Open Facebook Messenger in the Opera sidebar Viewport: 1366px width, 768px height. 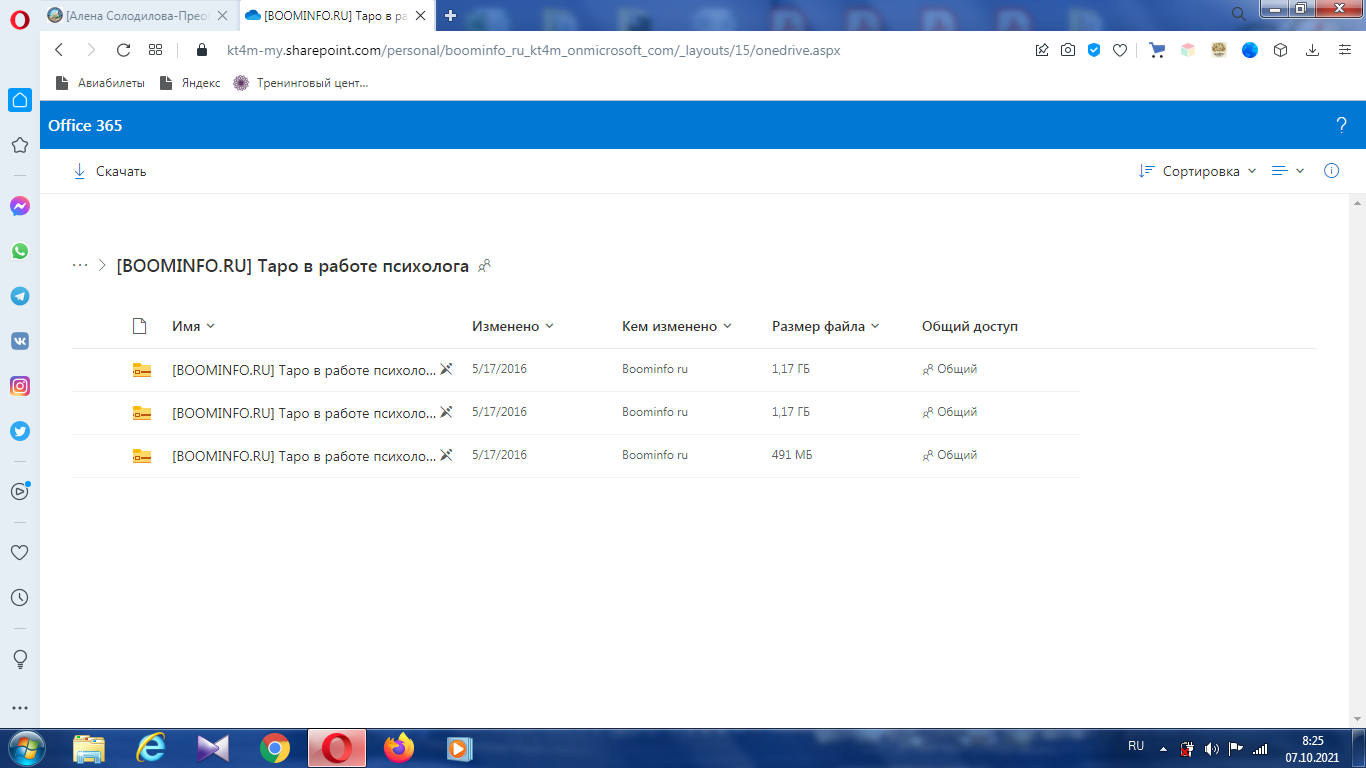[20, 206]
